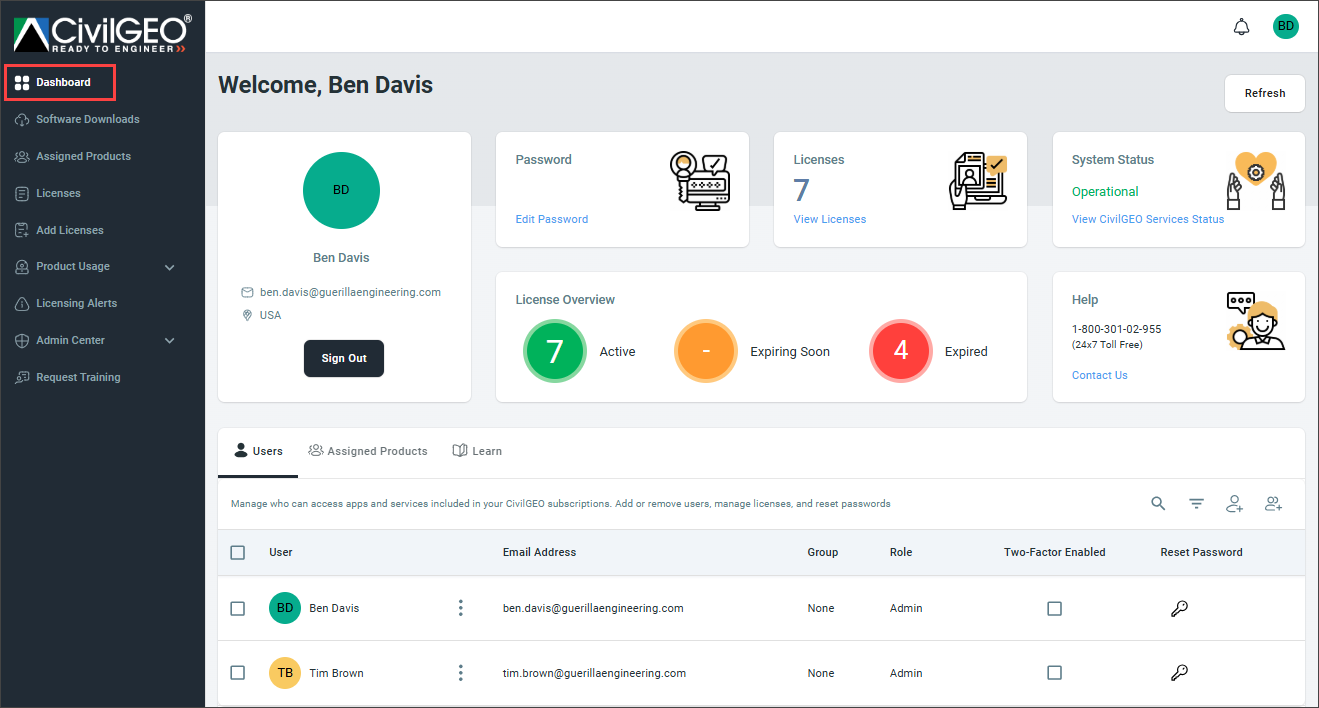
Task: Click the password computer illustration icon
Action: [x=700, y=180]
